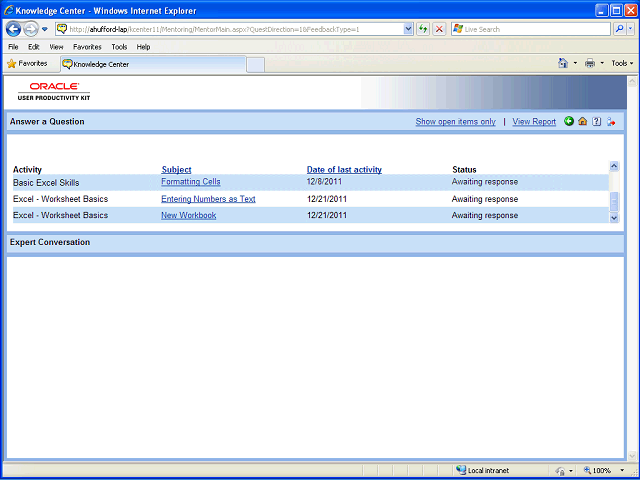This screenshot has width=640, height=480.
Task: Go to Knowledge Center home icon
Action: [x=583, y=121]
